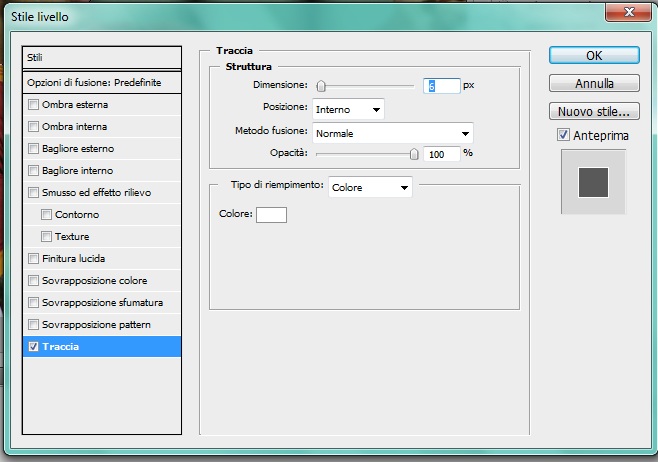Open the Posizione dropdown
Viewport: 658px width, 462px height.
click(348, 108)
